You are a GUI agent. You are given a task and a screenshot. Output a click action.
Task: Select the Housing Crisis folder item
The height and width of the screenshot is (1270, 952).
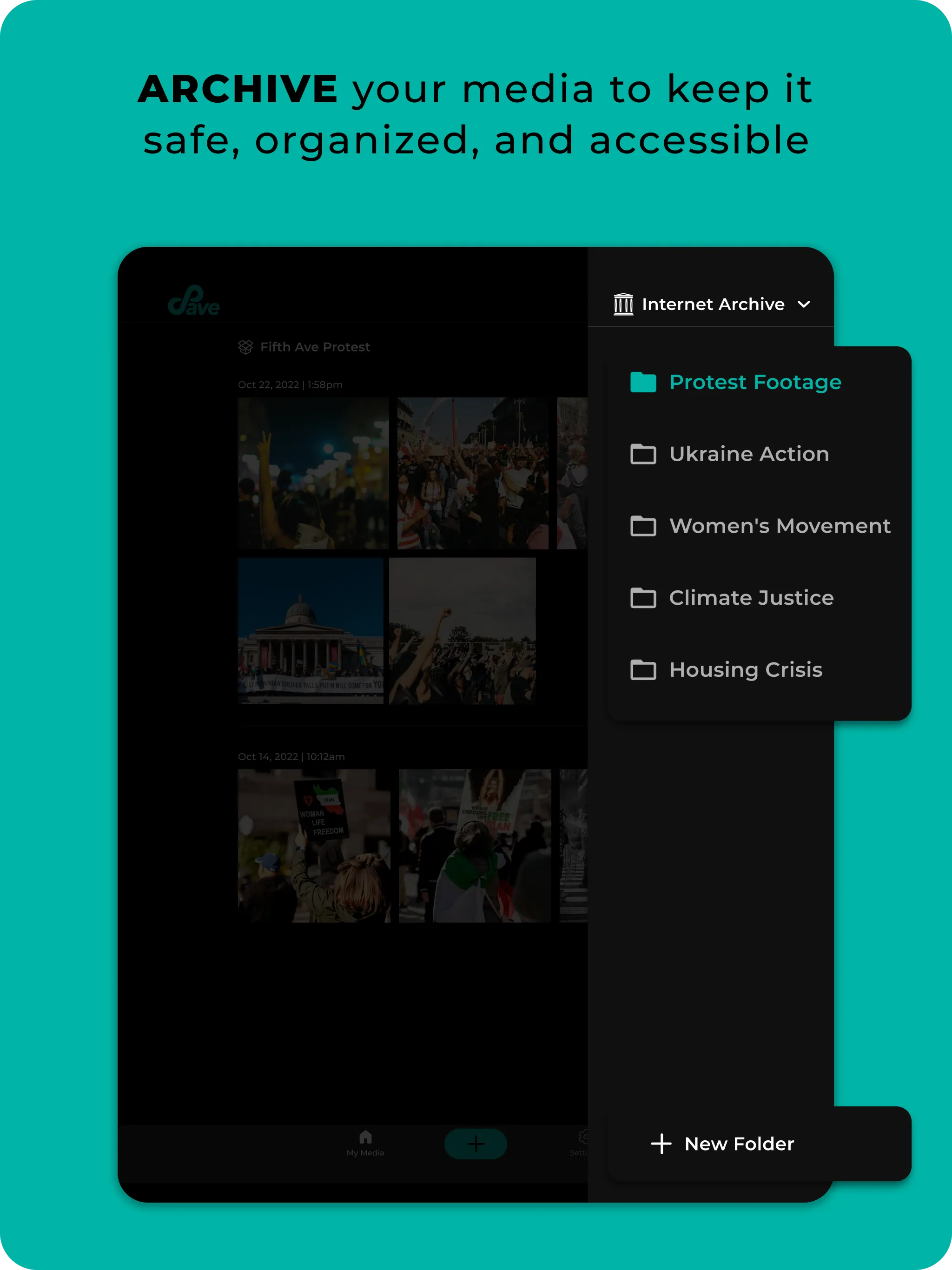point(745,670)
